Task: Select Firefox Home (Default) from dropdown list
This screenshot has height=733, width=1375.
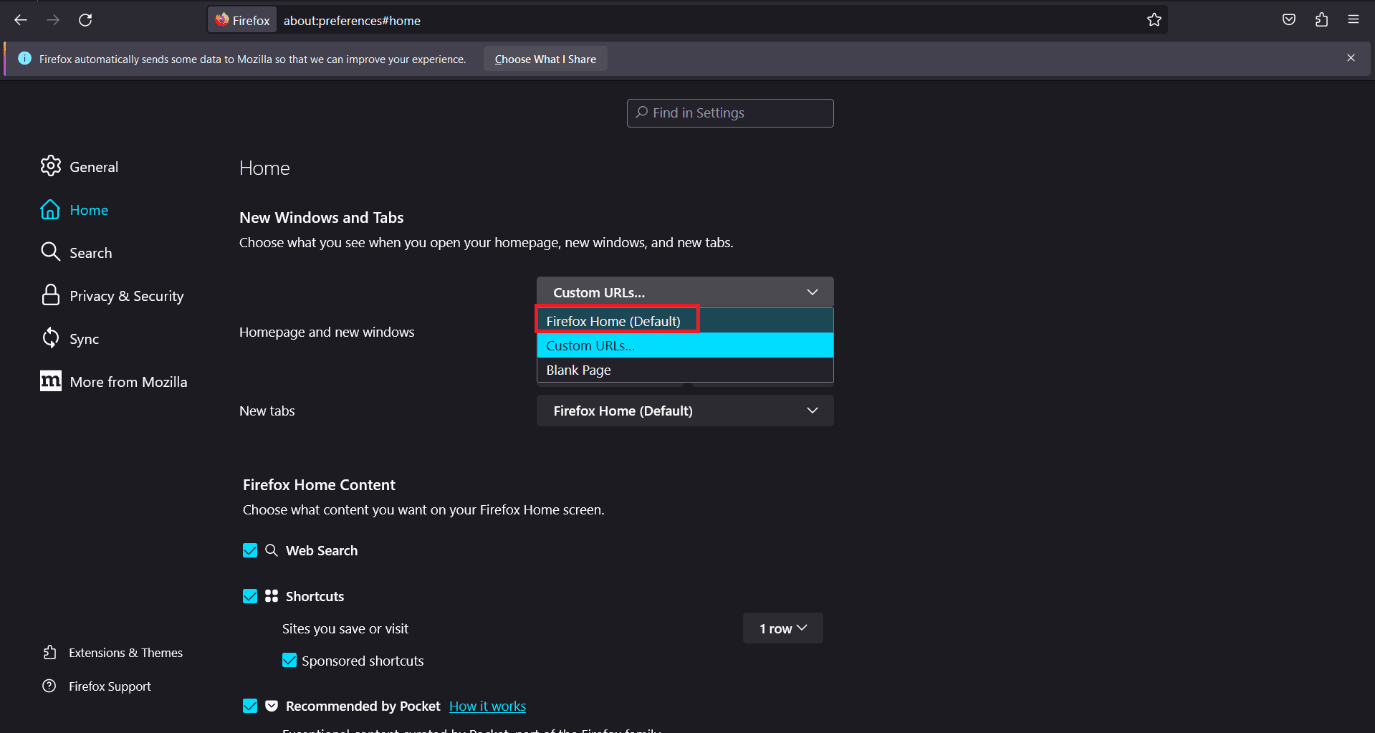Action: coord(685,321)
